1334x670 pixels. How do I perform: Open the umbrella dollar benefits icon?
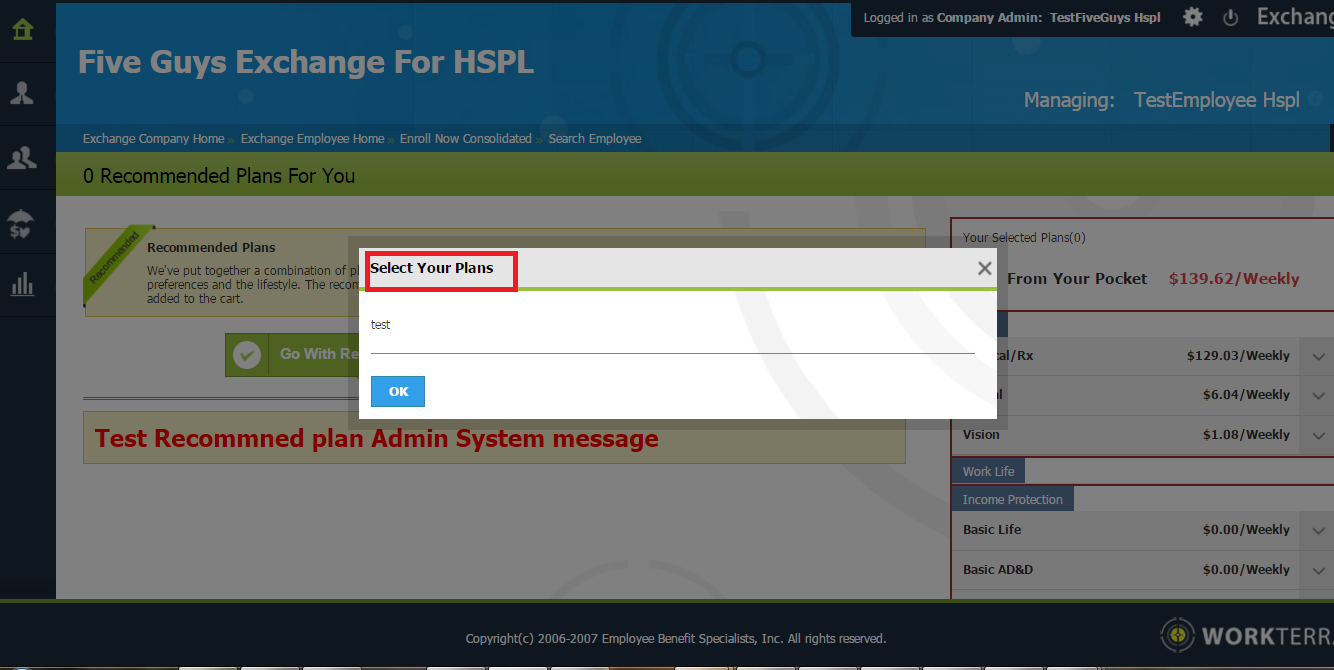click(22, 222)
